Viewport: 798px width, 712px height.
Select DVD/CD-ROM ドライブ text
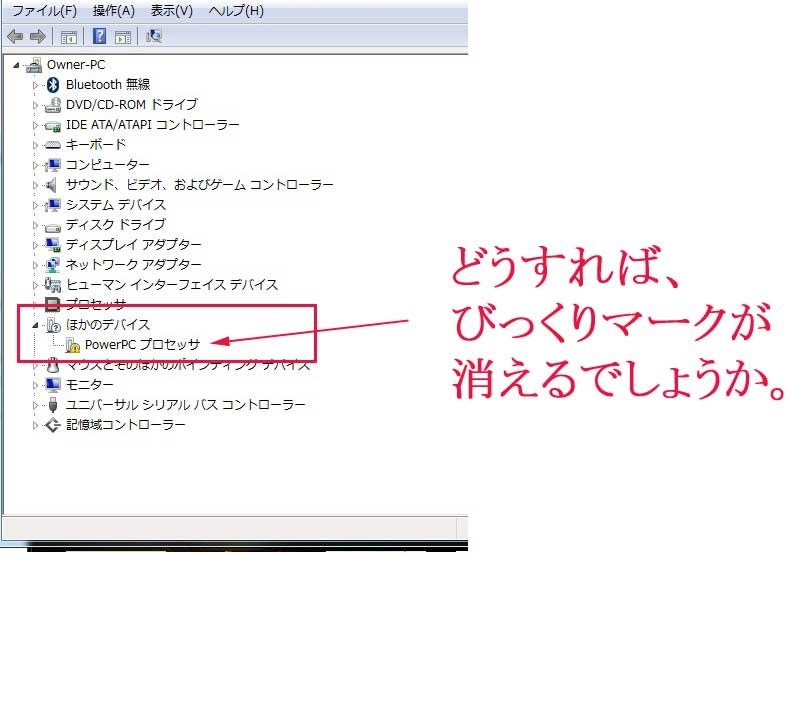[132, 105]
